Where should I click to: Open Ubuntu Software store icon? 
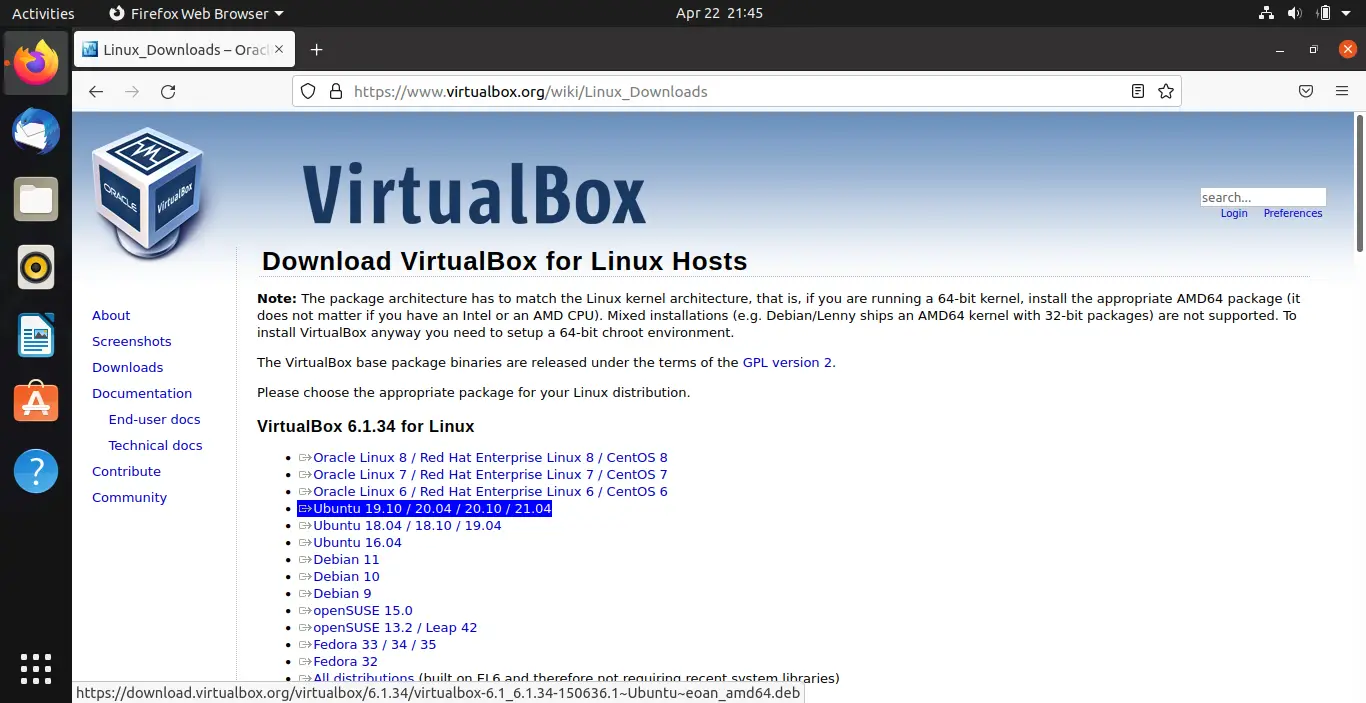[x=36, y=403]
